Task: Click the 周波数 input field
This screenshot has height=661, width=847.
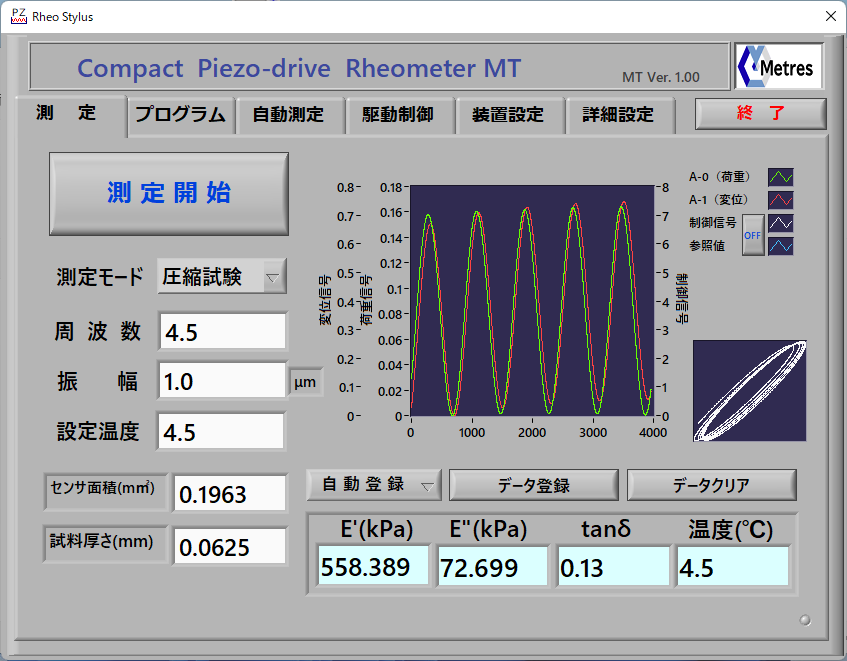Action: [x=222, y=333]
